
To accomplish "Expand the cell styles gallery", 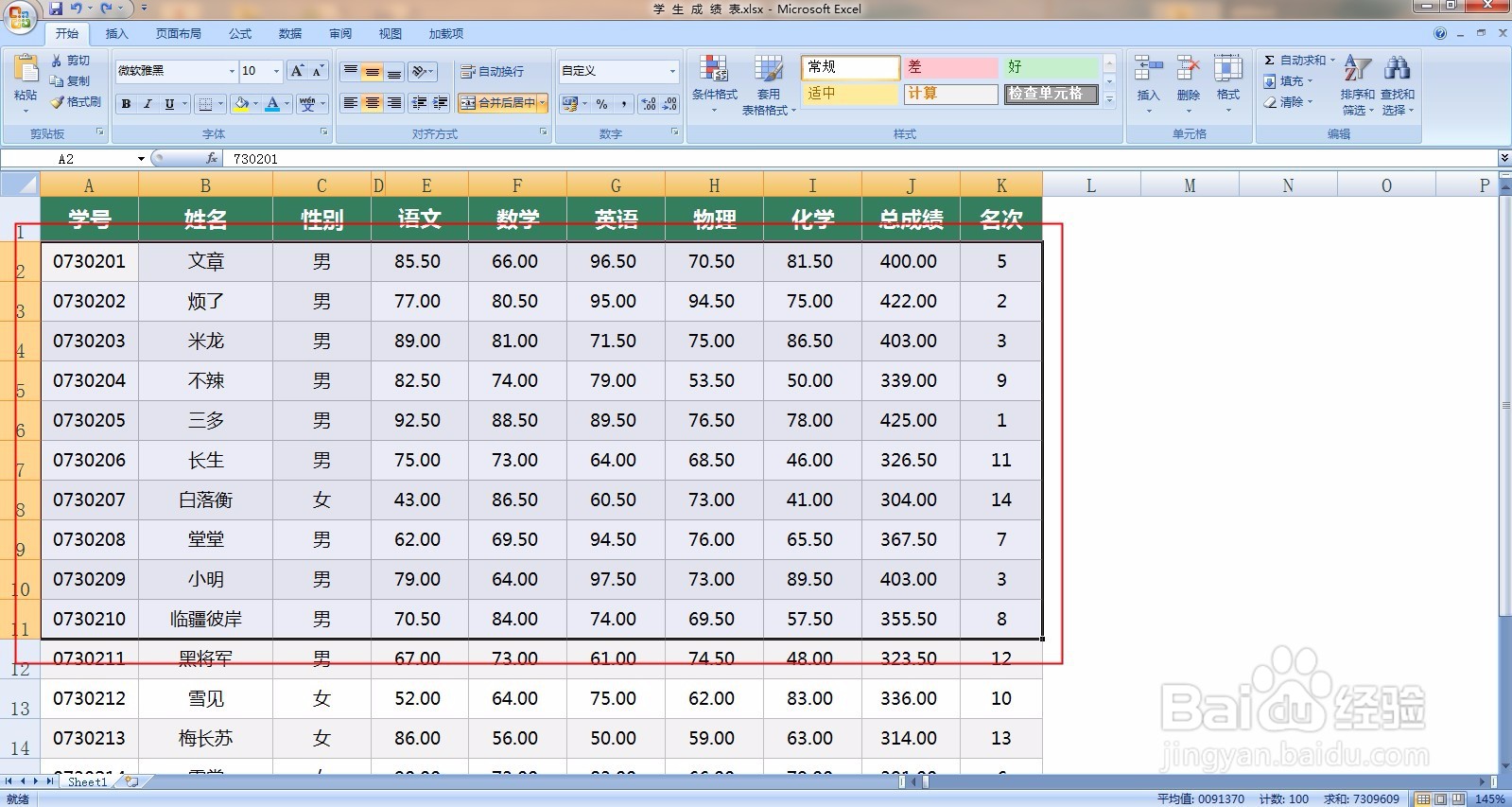I will coord(1110,98).
